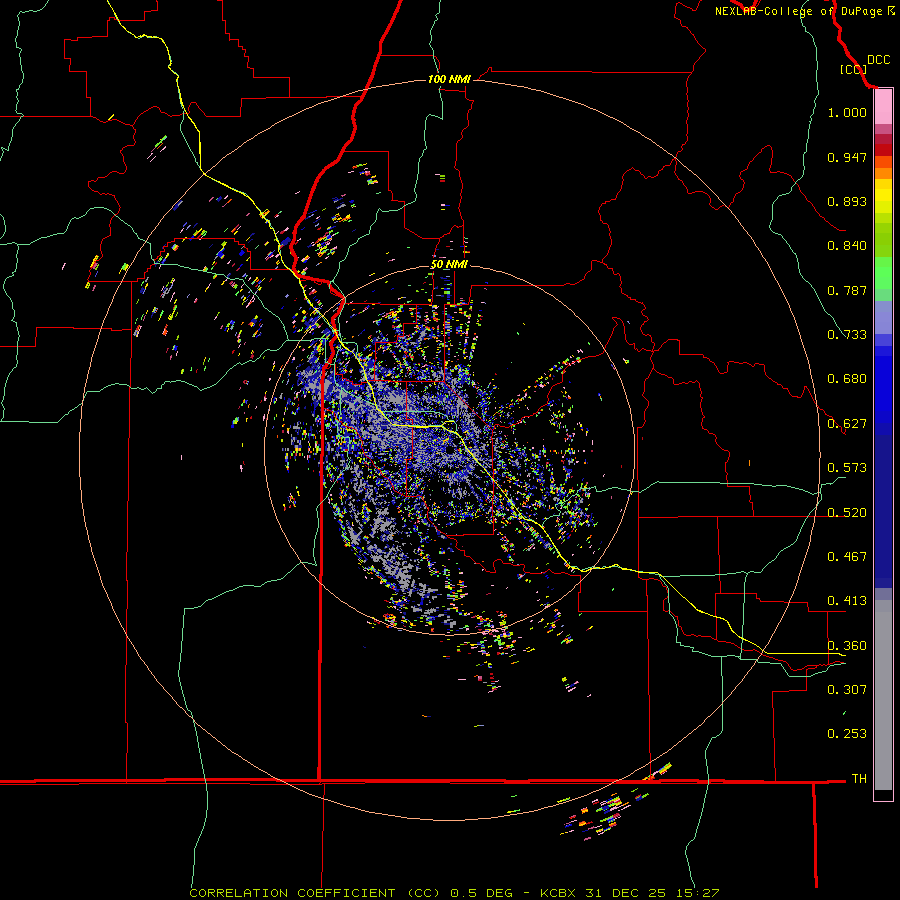Click the 50 NMI range ring label
The height and width of the screenshot is (900, 900).
tap(449, 265)
